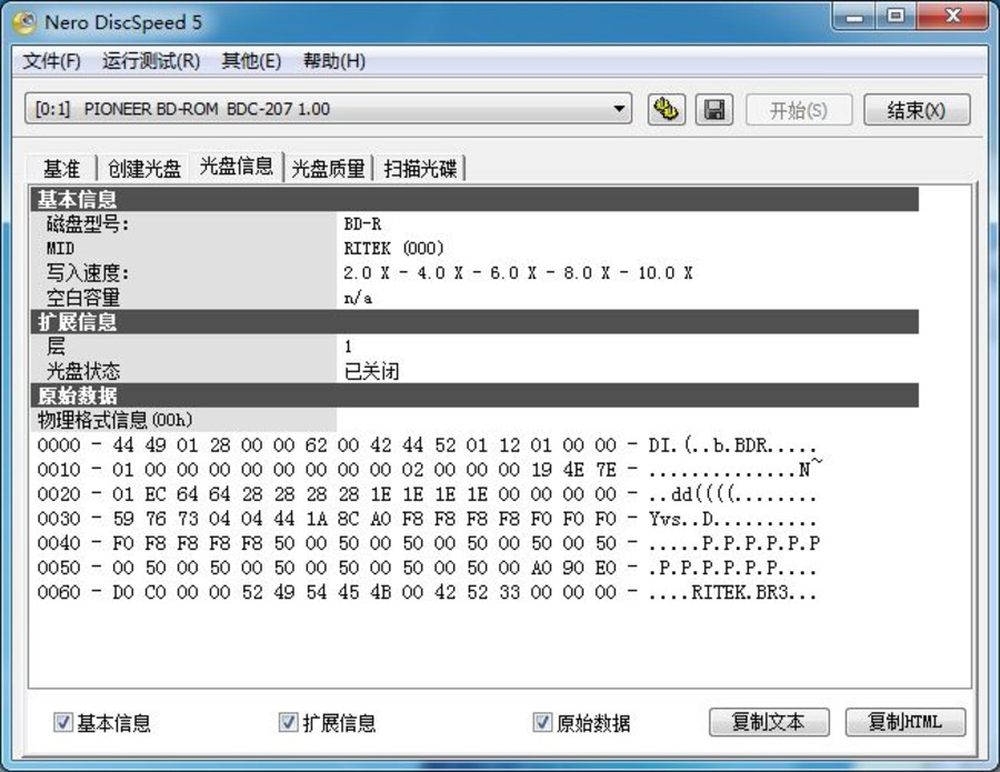Screen dimensions: 1000x772
Task: Click hex data row 0060
Action: (427, 592)
